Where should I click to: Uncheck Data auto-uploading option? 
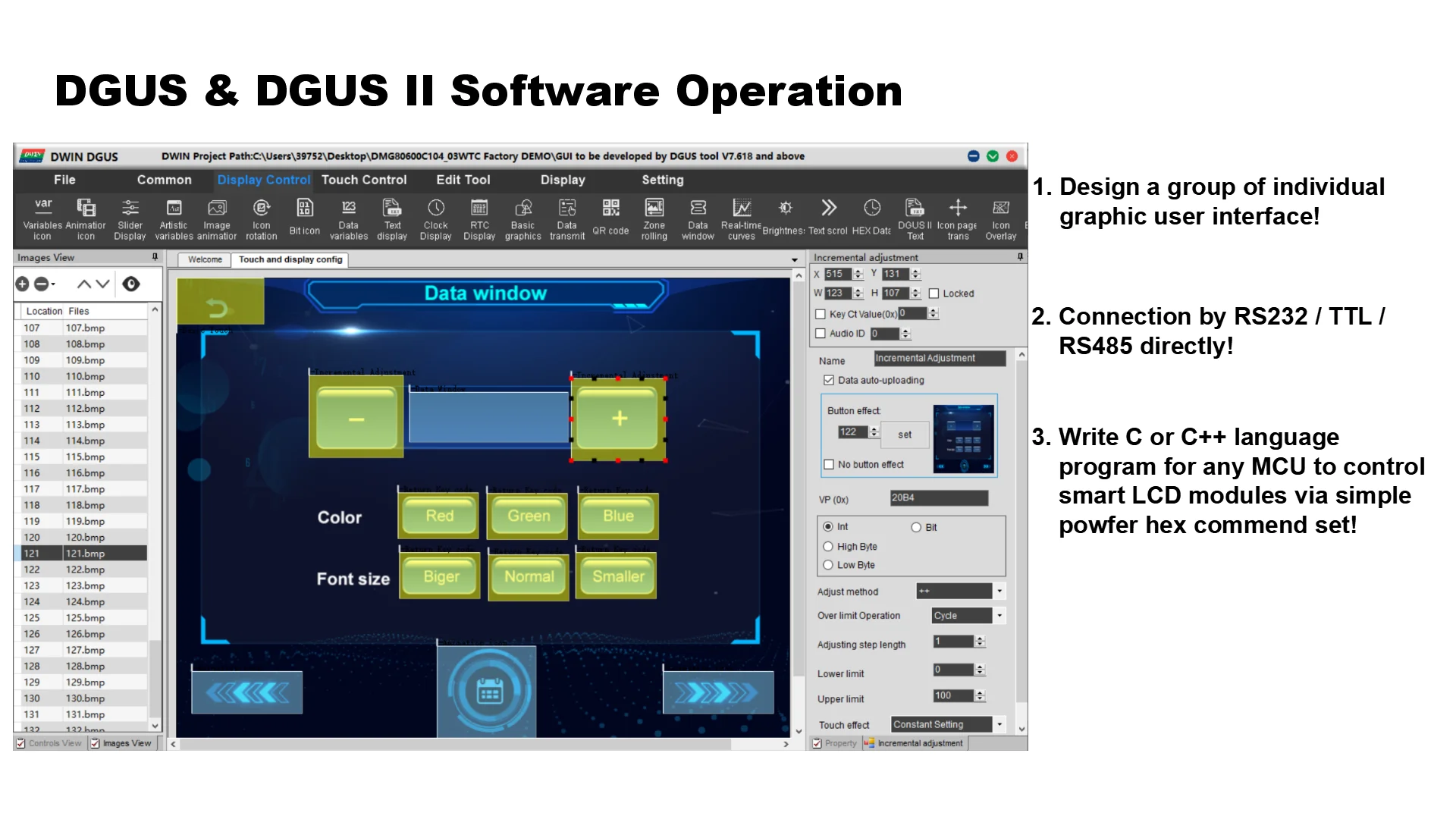pos(829,380)
